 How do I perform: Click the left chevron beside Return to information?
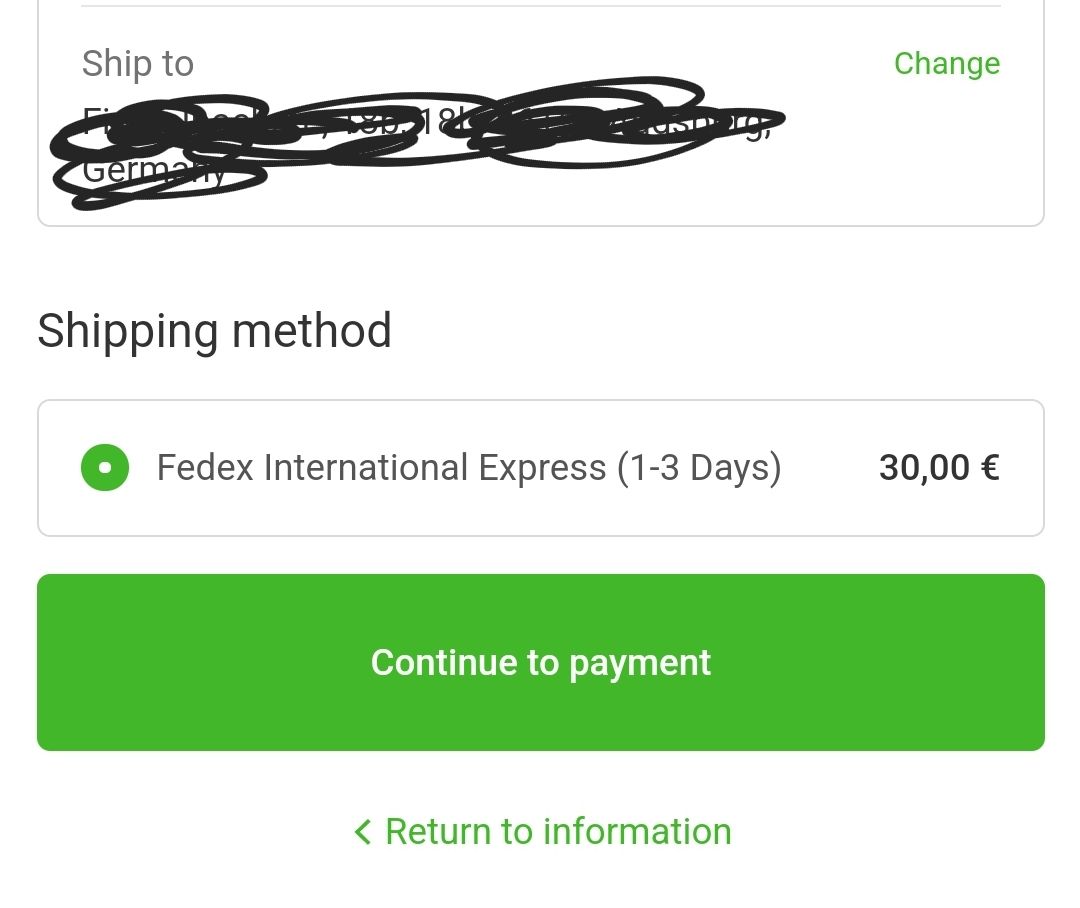[363, 832]
